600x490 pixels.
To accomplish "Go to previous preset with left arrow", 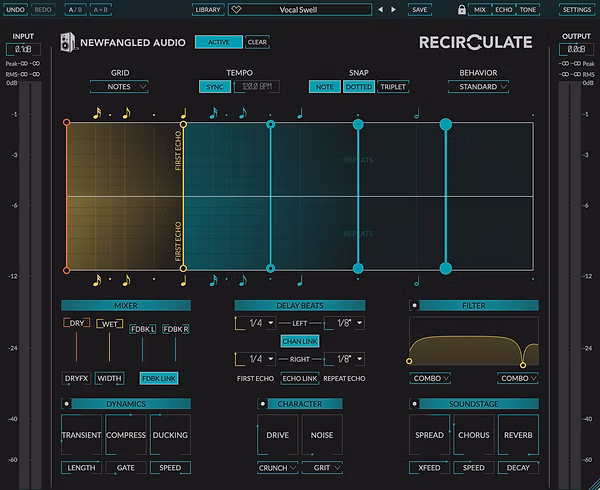I will coord(380,10).
